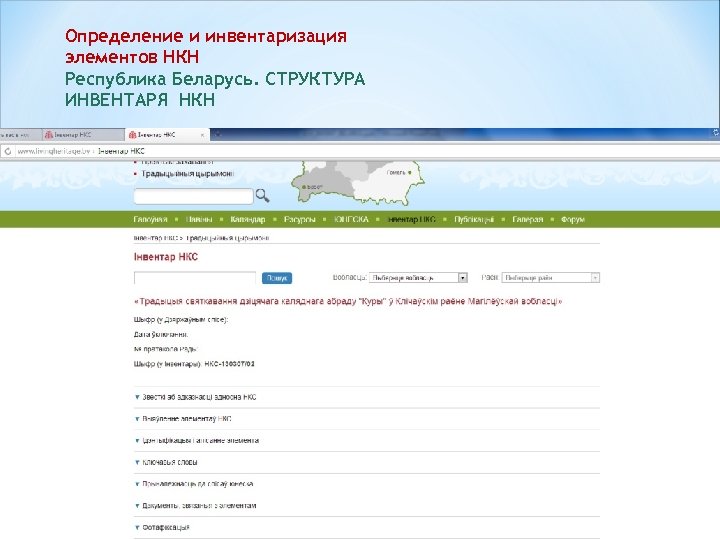Open the Галоўная menu item
This screenshot has width=720, height=540.
(150, 219)
